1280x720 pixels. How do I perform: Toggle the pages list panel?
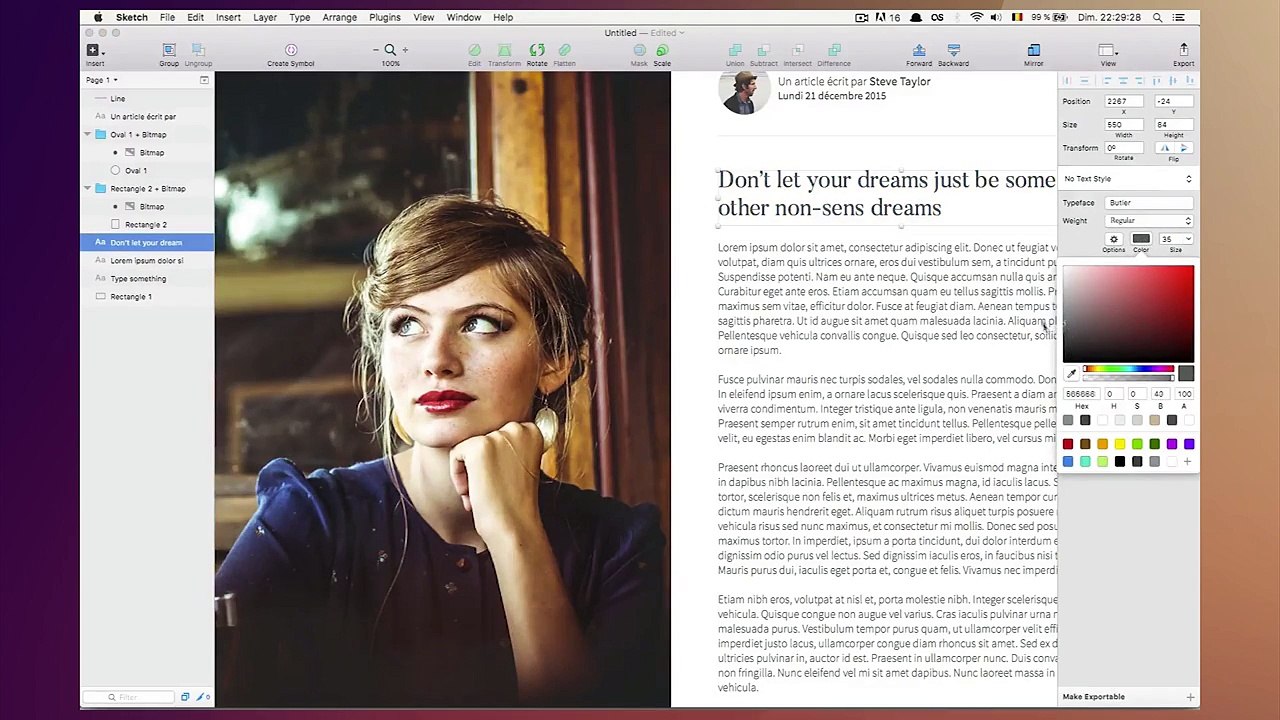pos(204,80)
